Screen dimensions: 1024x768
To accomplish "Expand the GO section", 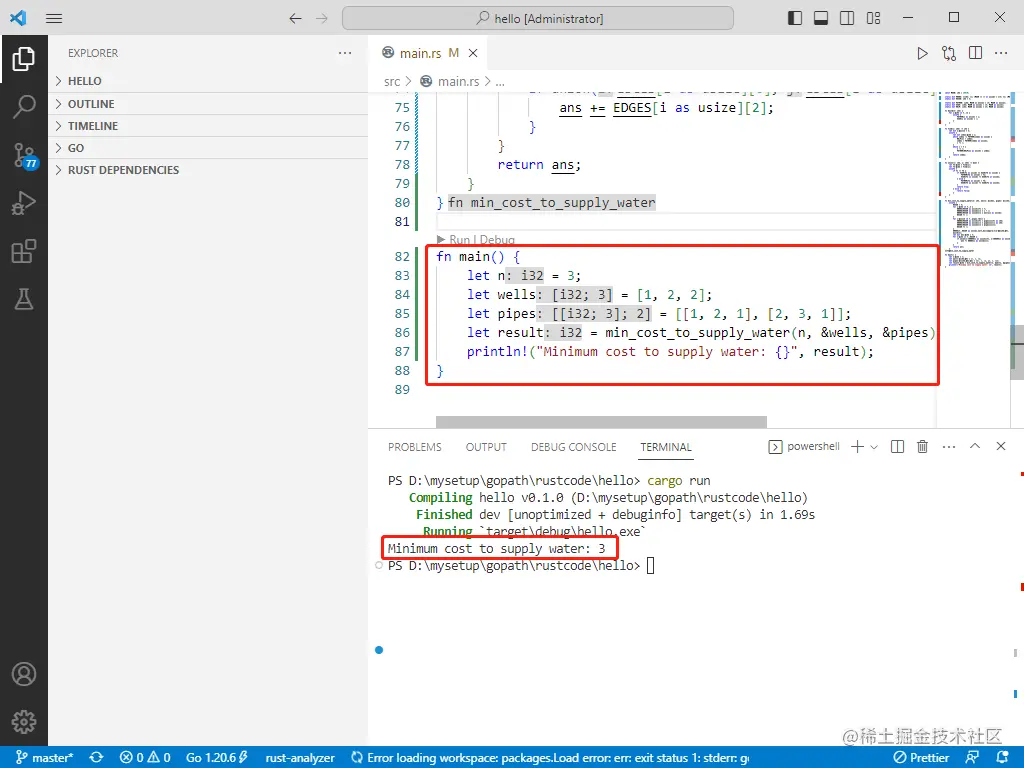I will click(x=208, y=148).
